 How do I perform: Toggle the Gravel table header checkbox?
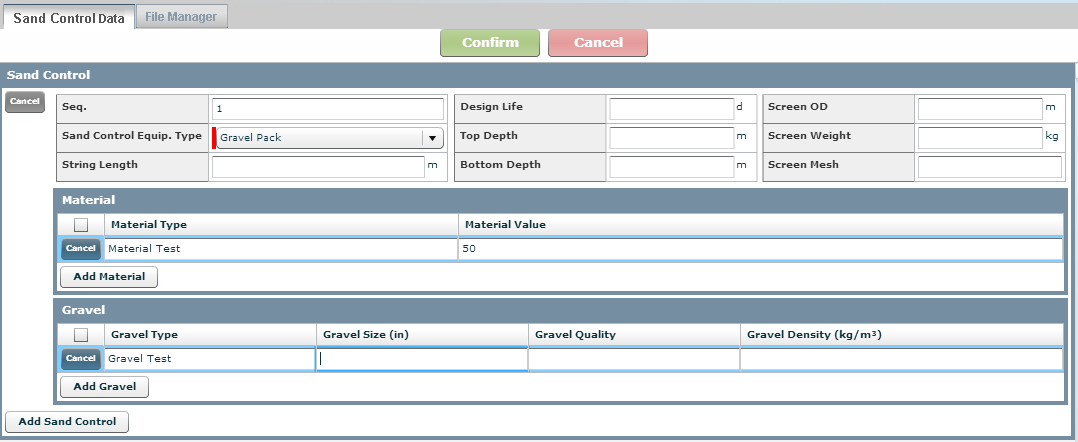[81, 335]
